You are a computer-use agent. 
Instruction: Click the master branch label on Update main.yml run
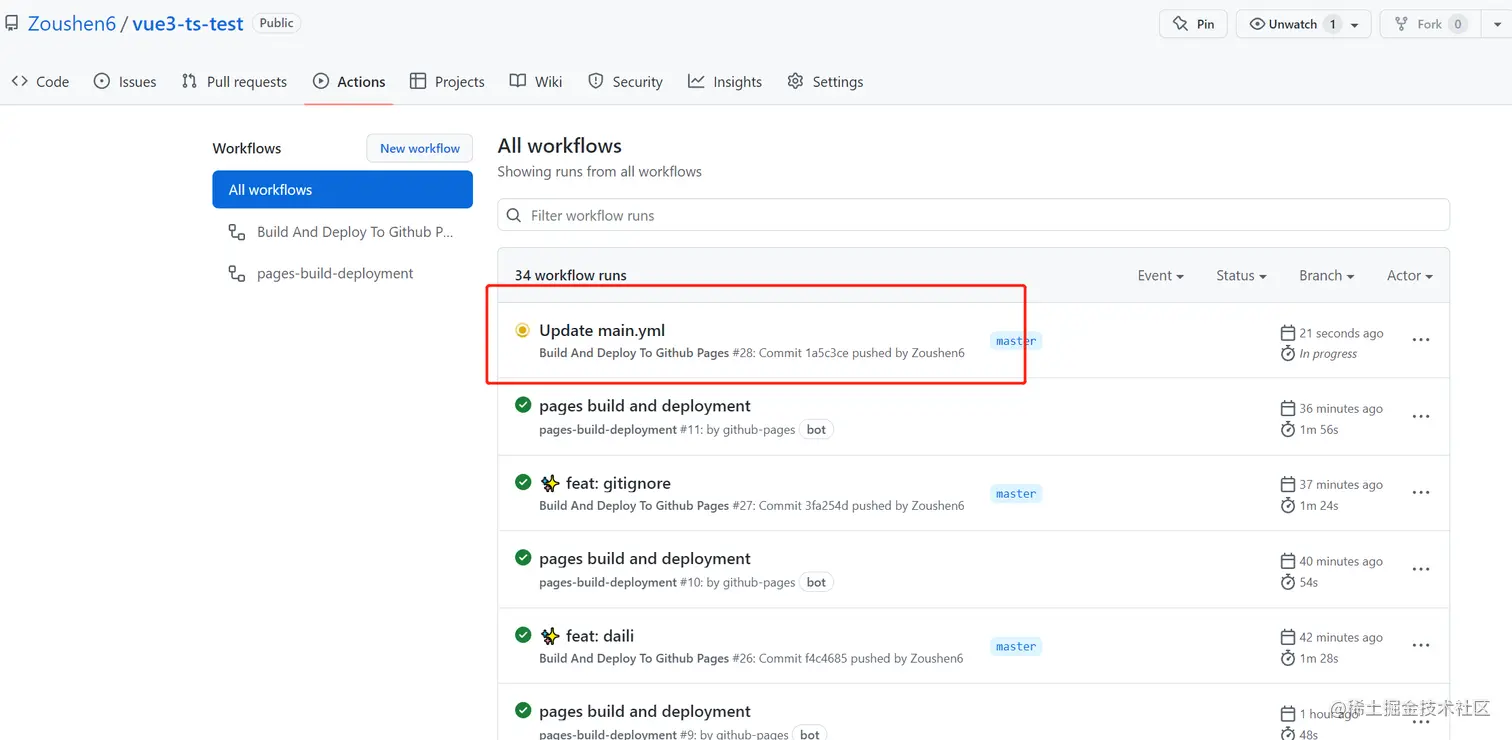click(x=1016, y=341)
